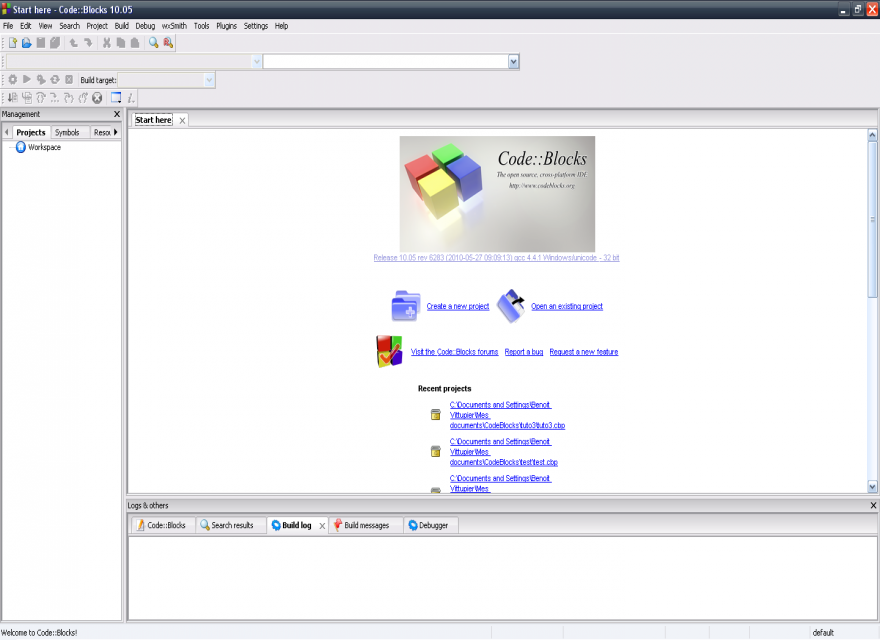Click the Stop debugger icon
This screenshot has height=640, width=880.
[x=97, y=97]
